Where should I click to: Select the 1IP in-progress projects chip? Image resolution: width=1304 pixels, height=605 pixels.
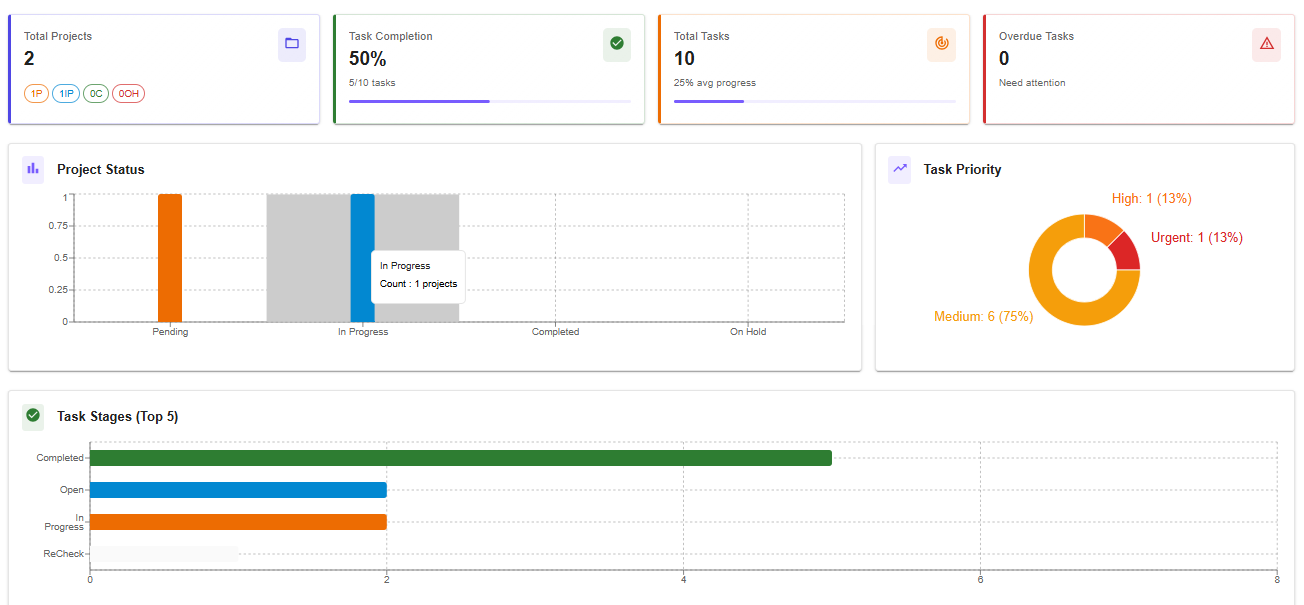tap(66, 94)
